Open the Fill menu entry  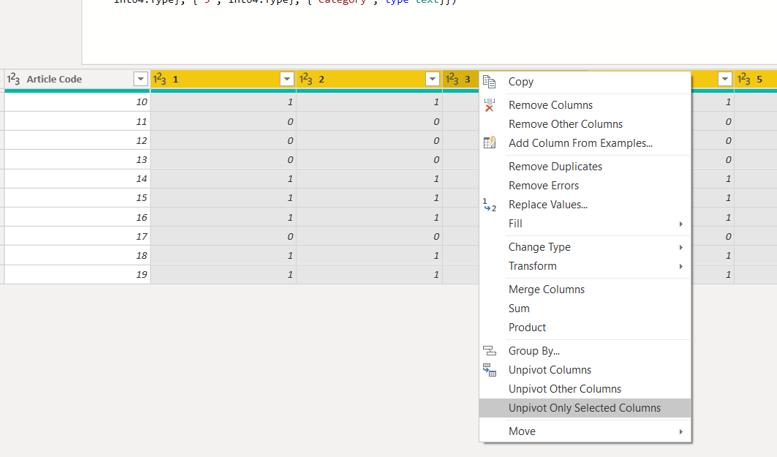click(585, 224)
